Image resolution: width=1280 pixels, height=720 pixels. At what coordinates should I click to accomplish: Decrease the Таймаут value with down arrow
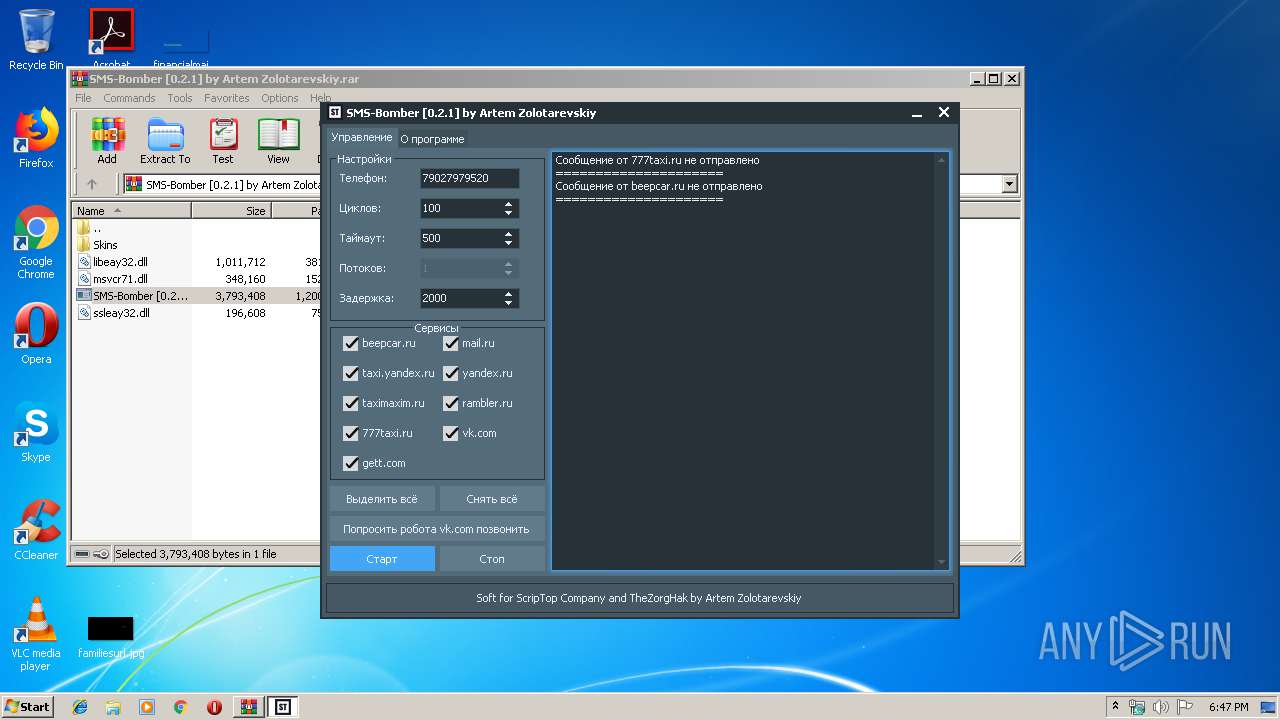(x=508, y=243)
